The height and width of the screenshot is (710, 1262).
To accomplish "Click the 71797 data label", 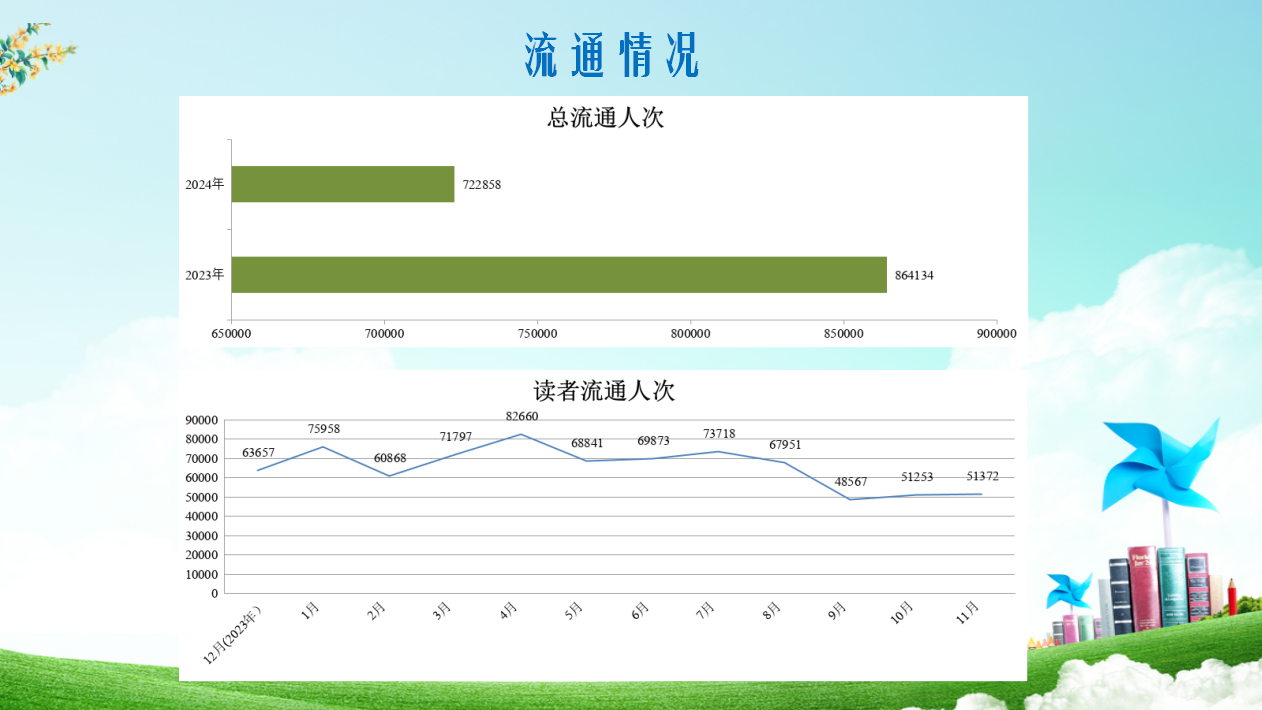I will [x=456, y=437].
